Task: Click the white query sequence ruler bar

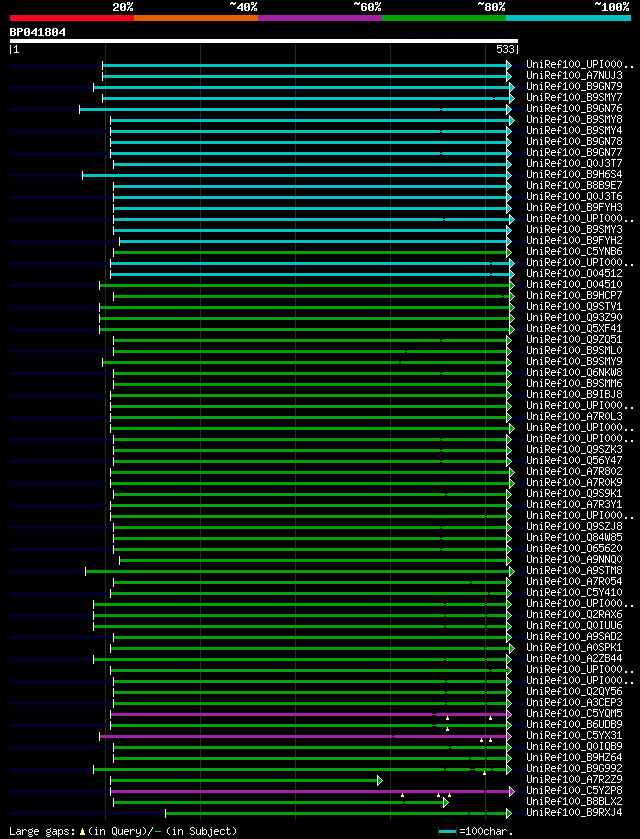Action: pyautogui.click(x=264, y=41)
